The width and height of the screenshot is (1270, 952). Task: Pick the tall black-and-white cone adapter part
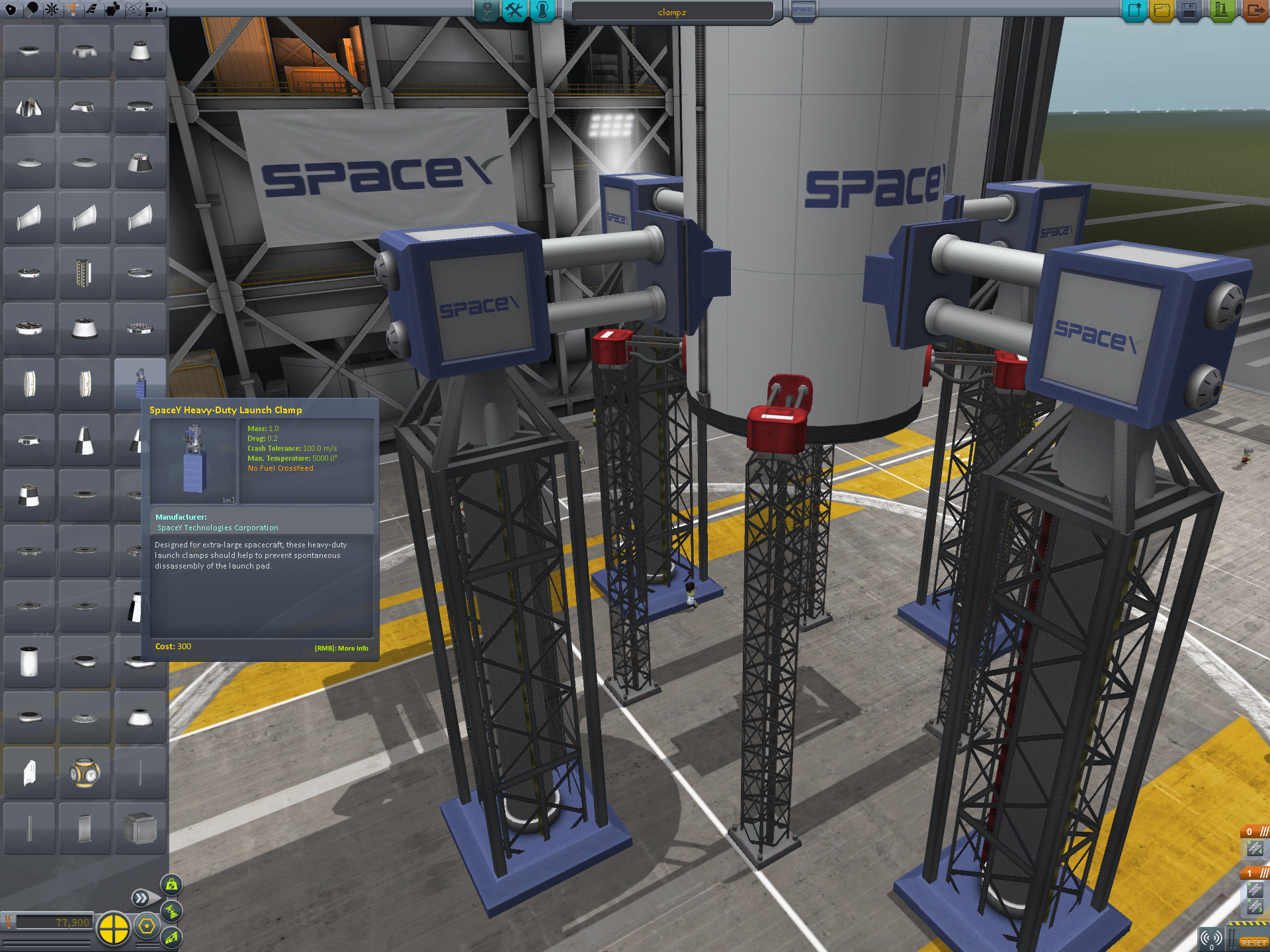(x=85, y=440)
